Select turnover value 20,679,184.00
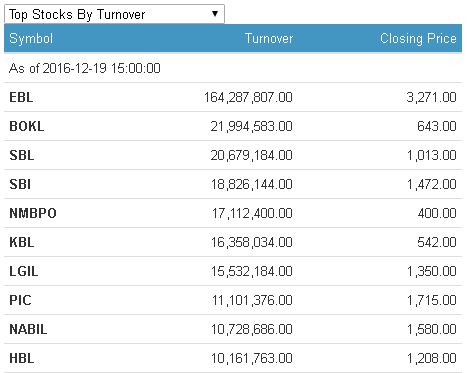This screenshot has width=467, height=373. pos(252,155)
